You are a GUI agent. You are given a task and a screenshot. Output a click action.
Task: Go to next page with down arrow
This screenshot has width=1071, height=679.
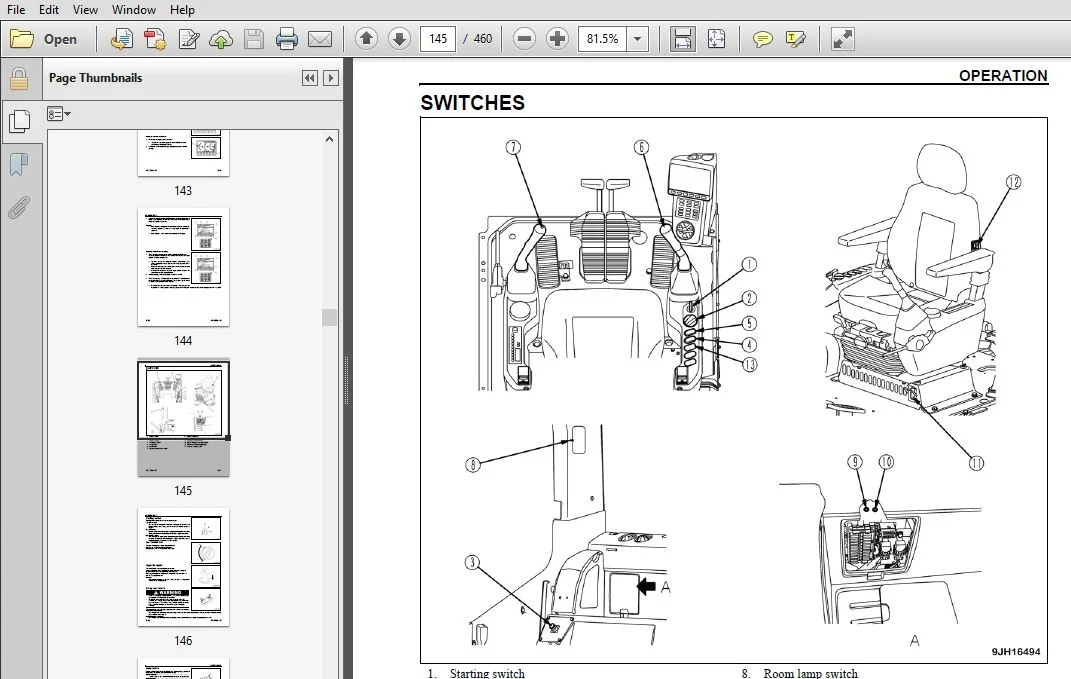pos(400,39)
